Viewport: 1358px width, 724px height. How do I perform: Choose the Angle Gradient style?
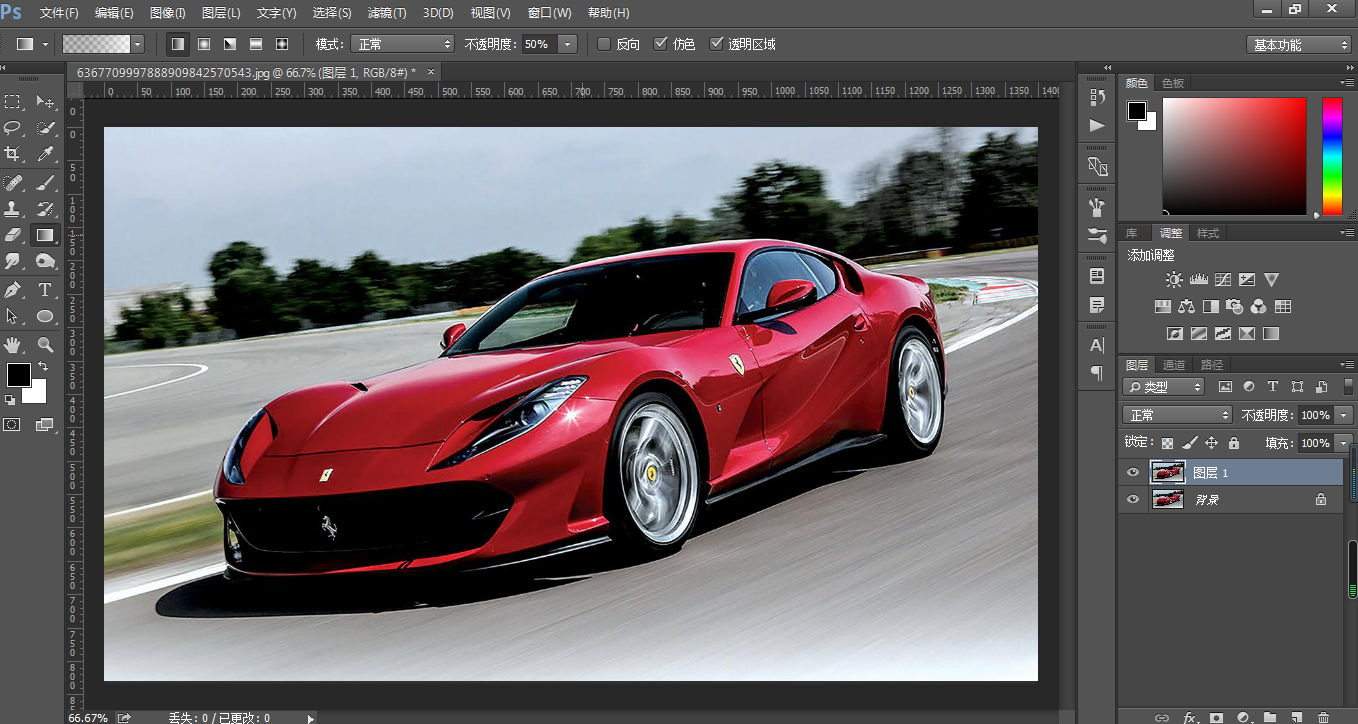(x=230, y=44)
